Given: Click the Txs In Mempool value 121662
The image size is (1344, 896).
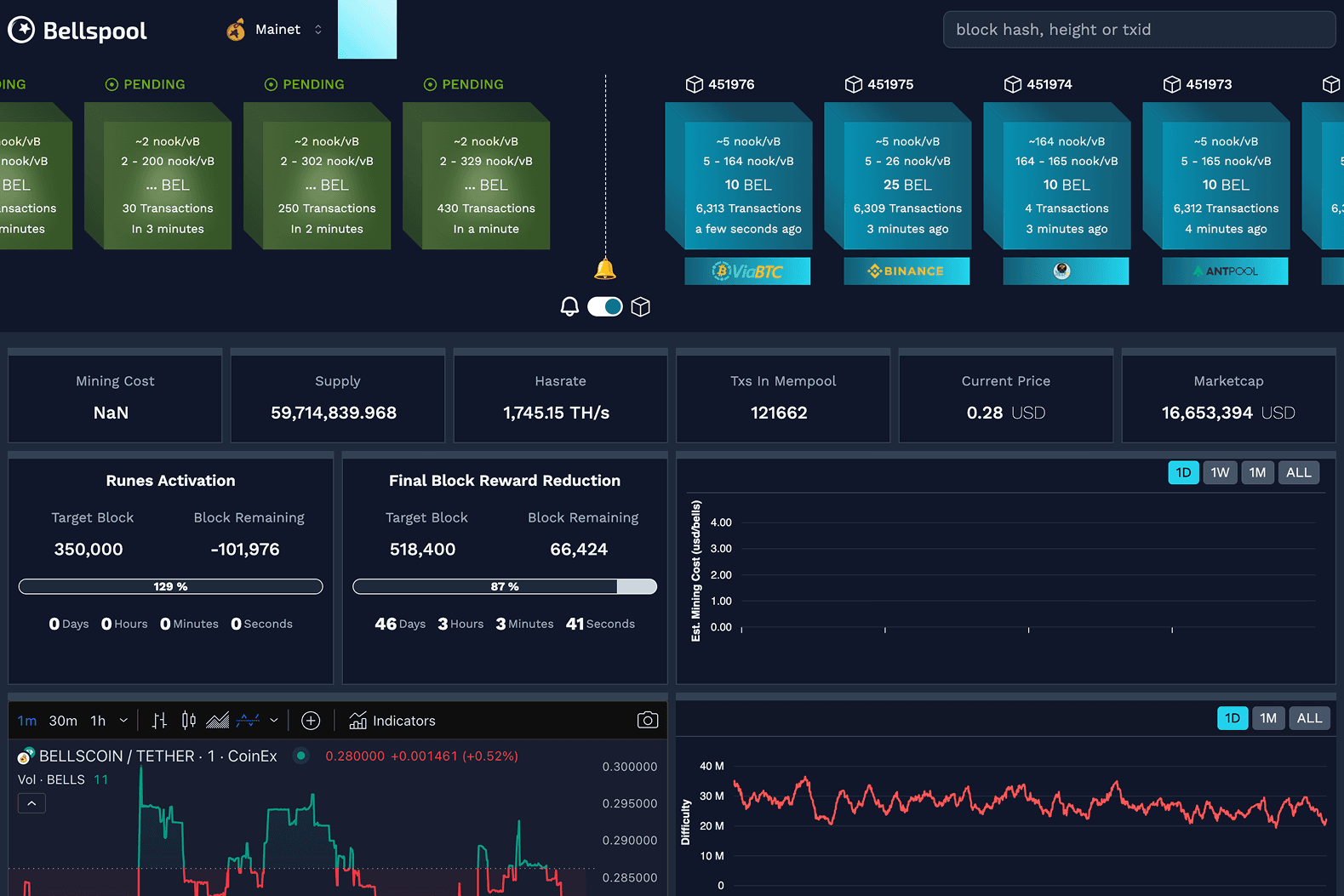Looking at the screenshot, I should click(779, 413).
